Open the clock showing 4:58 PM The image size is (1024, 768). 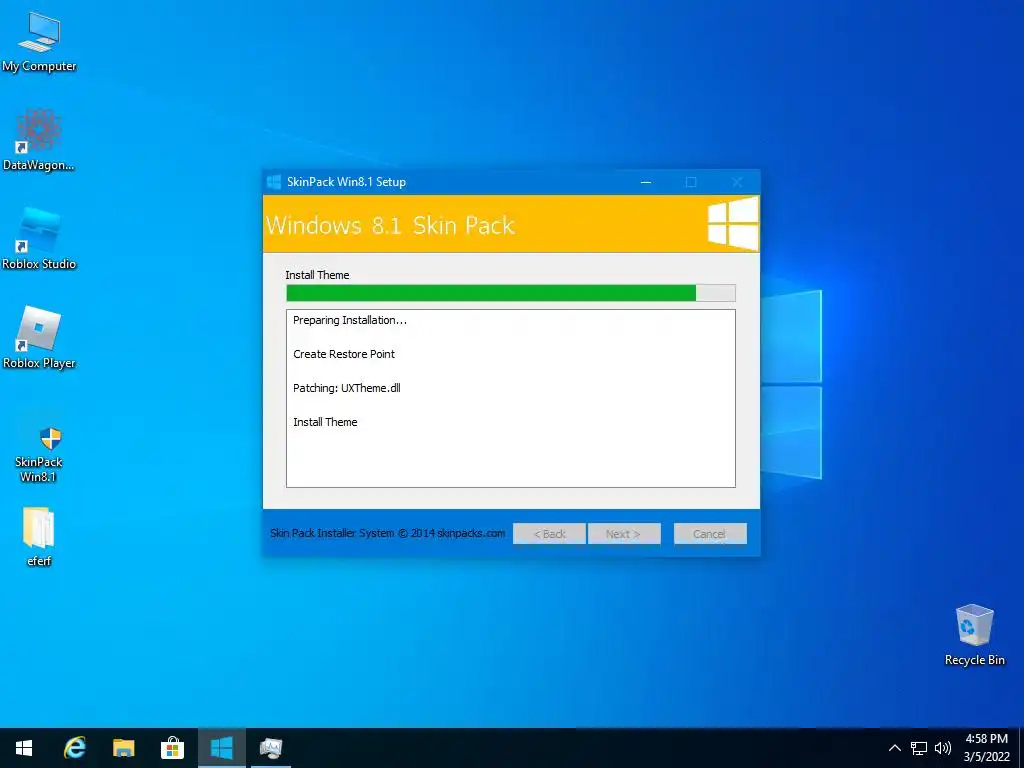(986, 748)
